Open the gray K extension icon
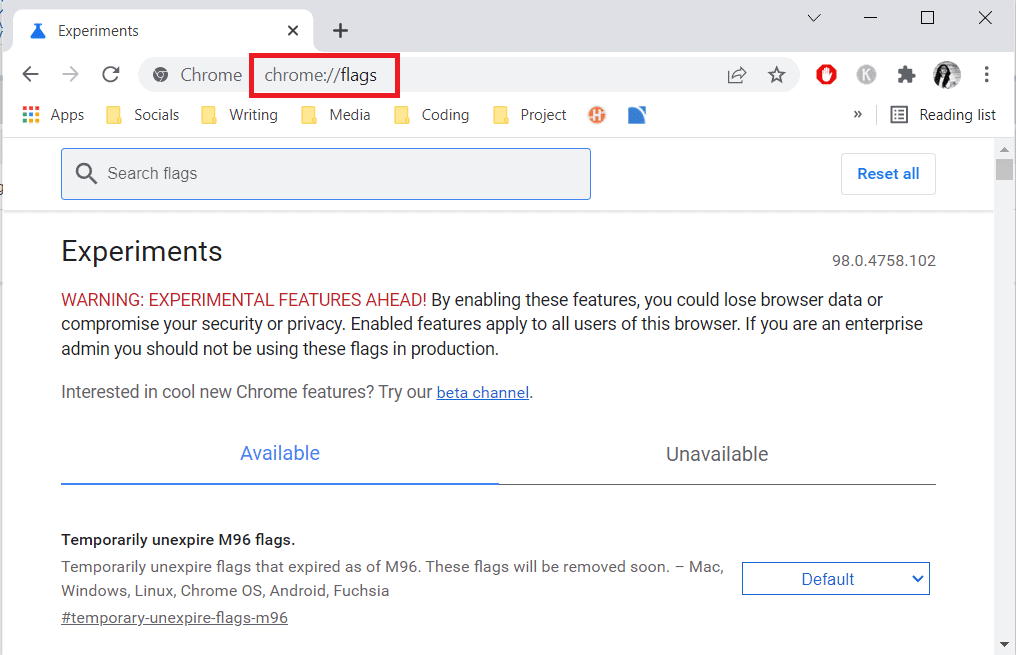This screenshot has height=655, width=1016. coord(866,75)
